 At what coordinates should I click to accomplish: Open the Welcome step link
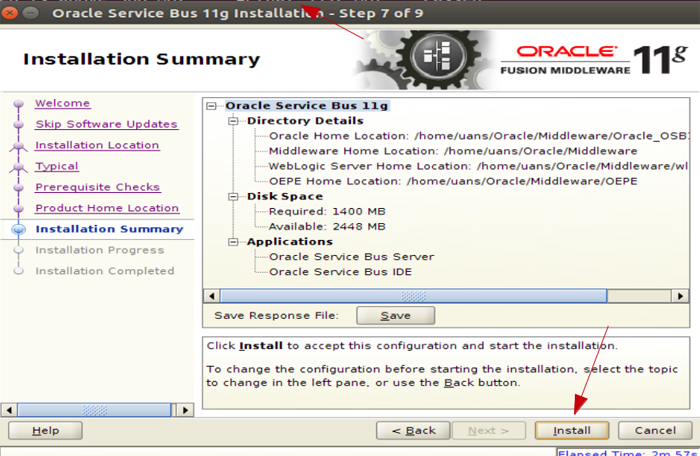coord(62,103)
